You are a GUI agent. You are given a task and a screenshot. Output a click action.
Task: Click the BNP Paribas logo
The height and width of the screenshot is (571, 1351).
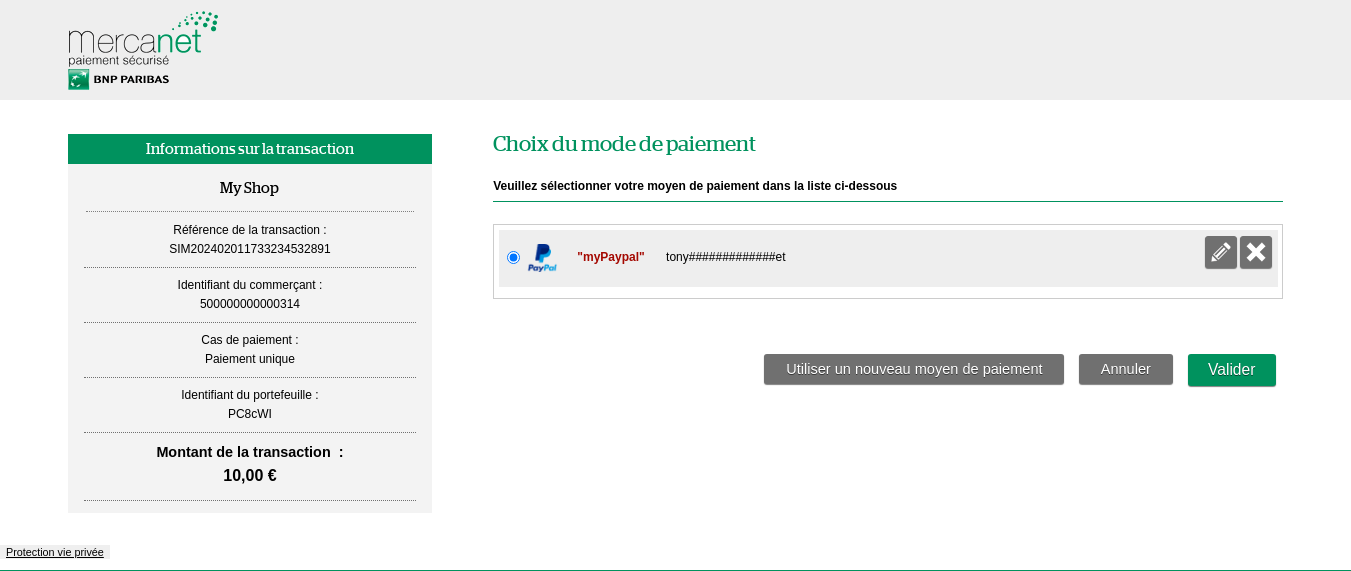click(x=119, y=79)
